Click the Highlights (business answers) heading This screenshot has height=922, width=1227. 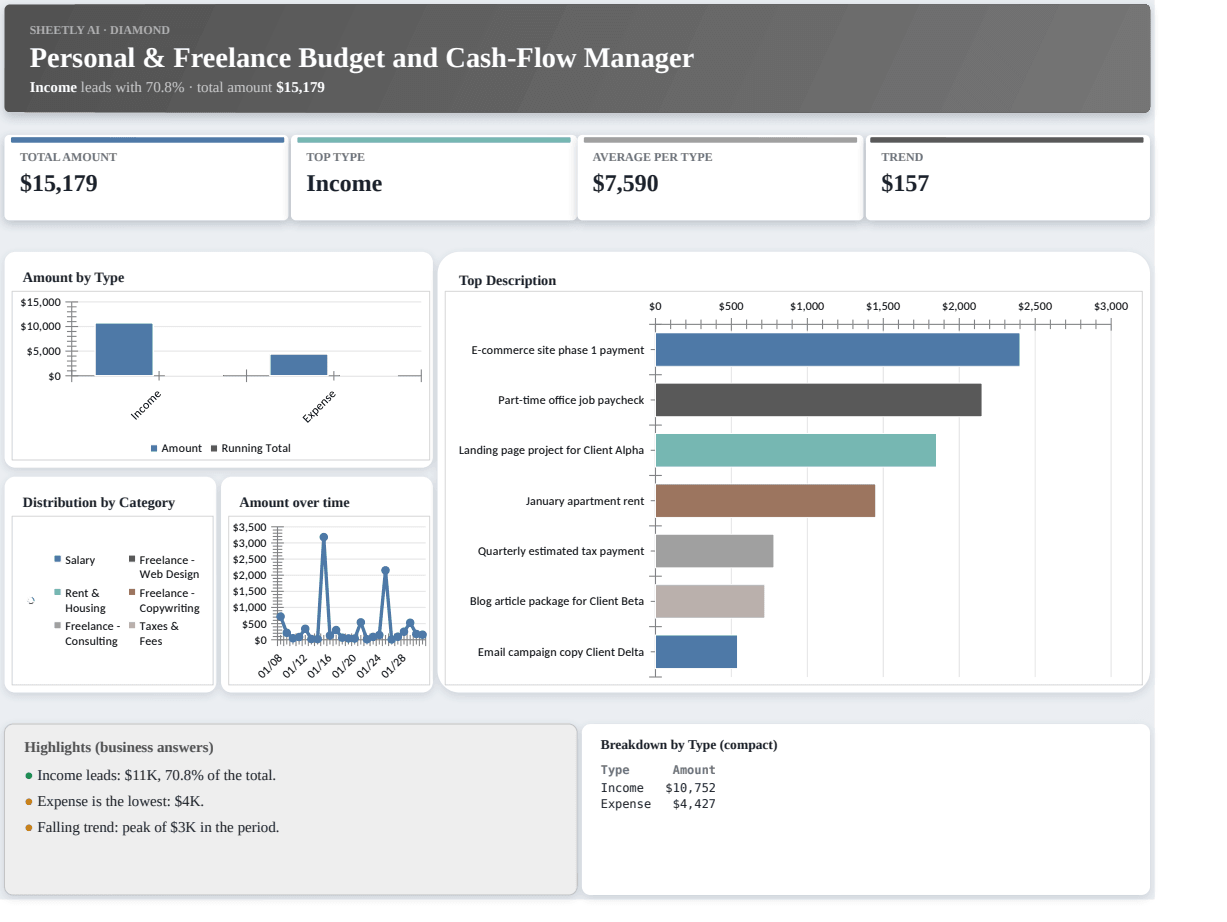pos(119,747)
